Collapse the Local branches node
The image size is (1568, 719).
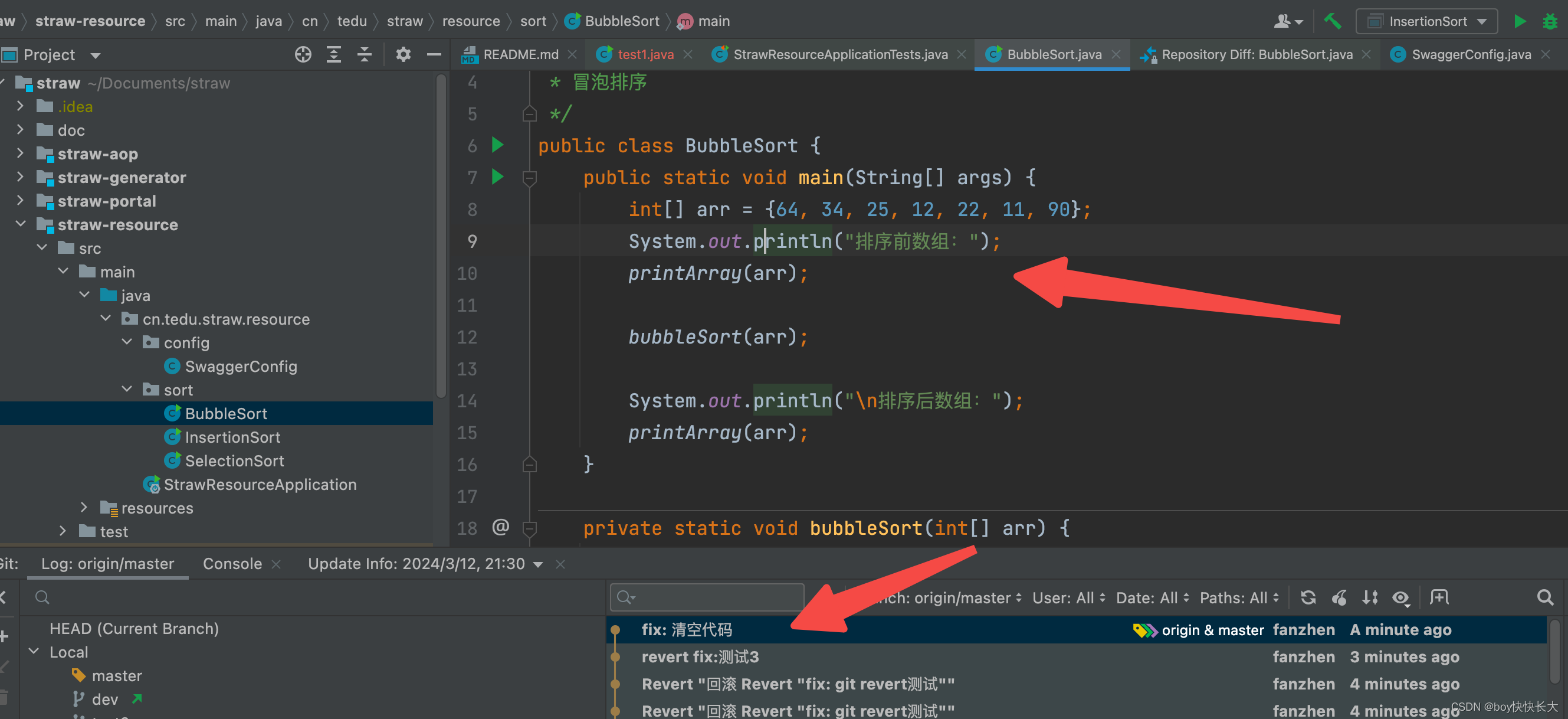[x=34, y=652]
